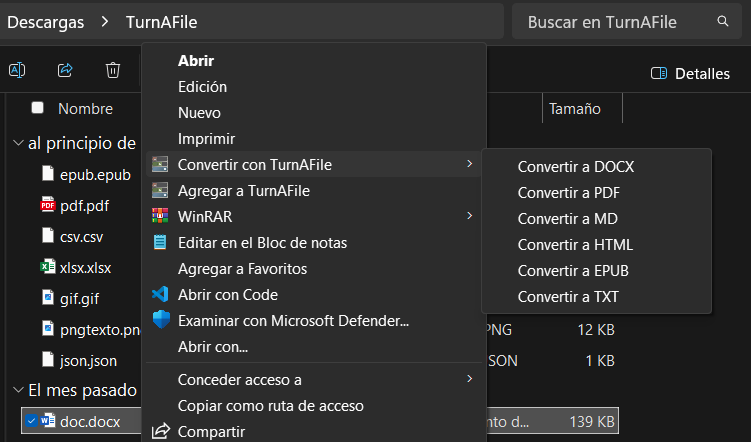The height and width of the screenshot is (442, 751).
Task: Click the Notepad icon in context menu
Action: coord(160,242)
